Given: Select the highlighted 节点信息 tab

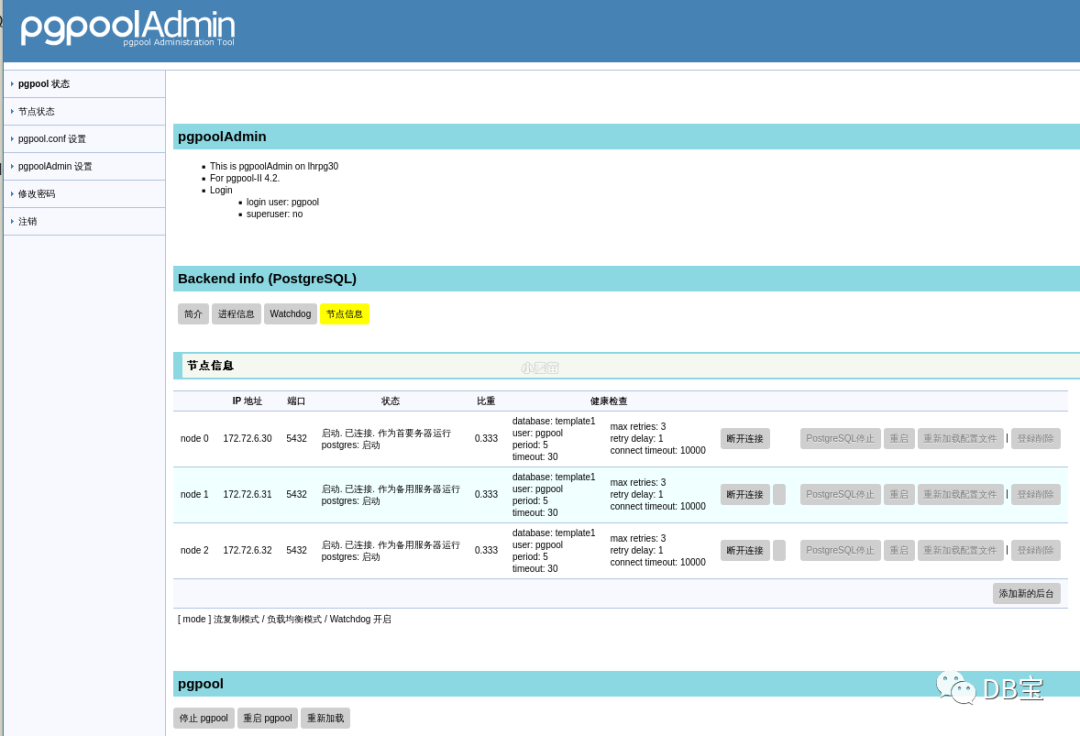Looking at the screenshot, I should click(344, 314).
